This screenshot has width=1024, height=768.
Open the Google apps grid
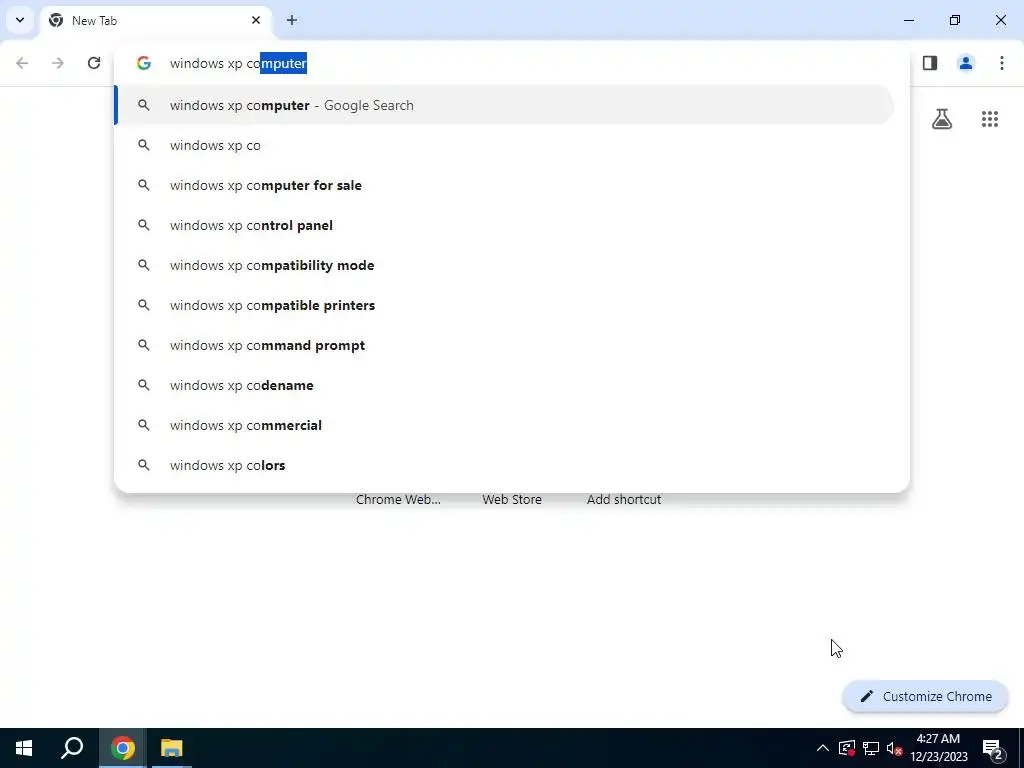(x=989, y=119)
